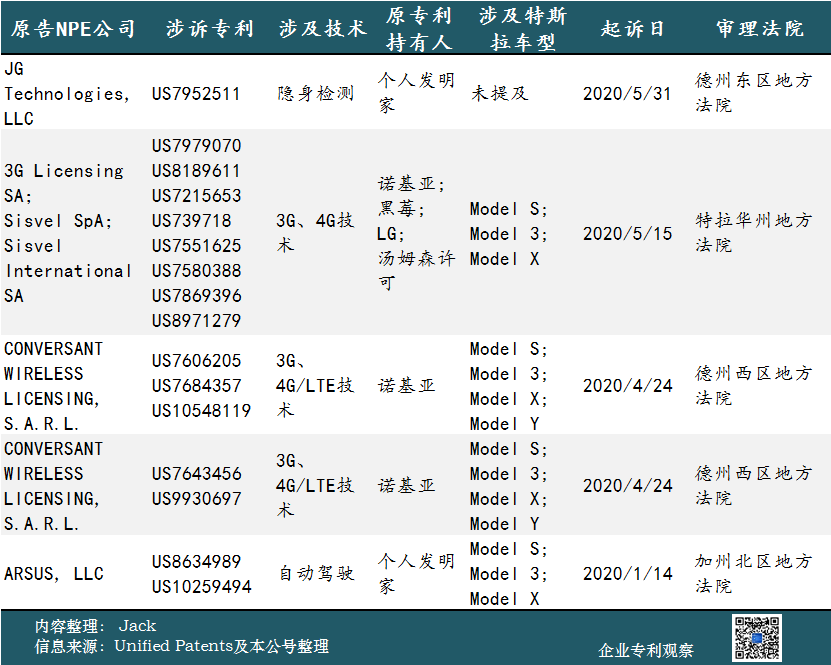Click patent number US8634989

pos(196,562)
